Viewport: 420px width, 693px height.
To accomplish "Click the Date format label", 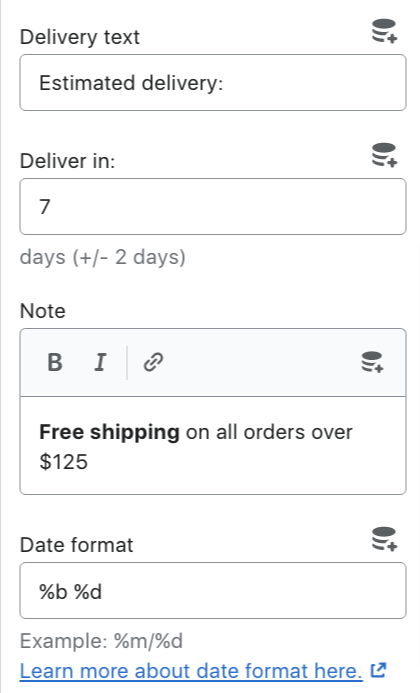I will 76,545.
